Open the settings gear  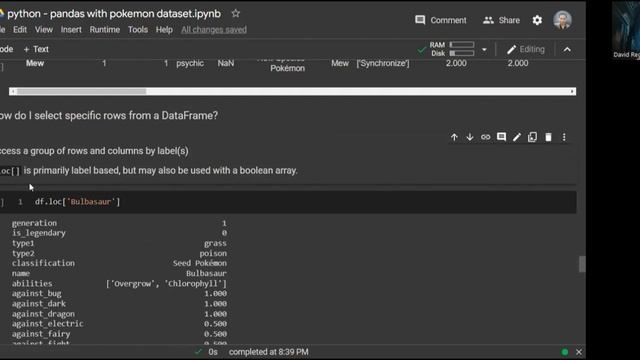point(537,20)
